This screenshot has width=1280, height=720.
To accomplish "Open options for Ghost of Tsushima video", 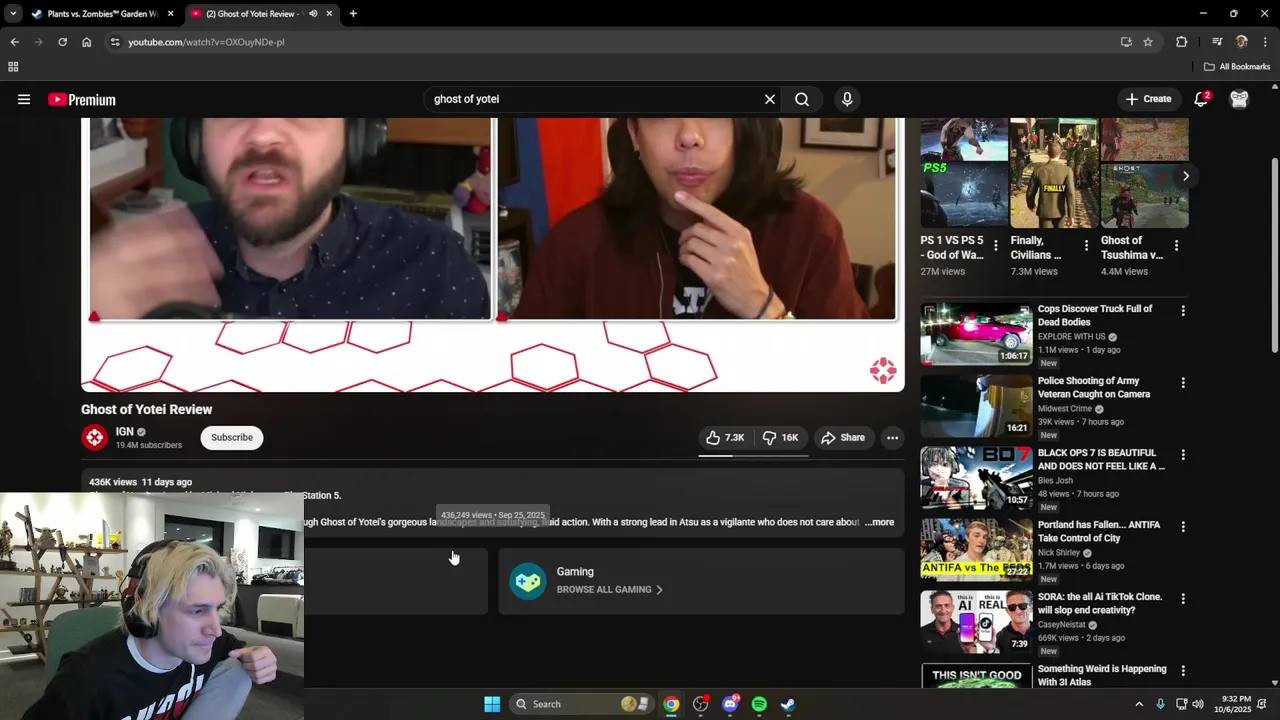I will (1176, 245).
